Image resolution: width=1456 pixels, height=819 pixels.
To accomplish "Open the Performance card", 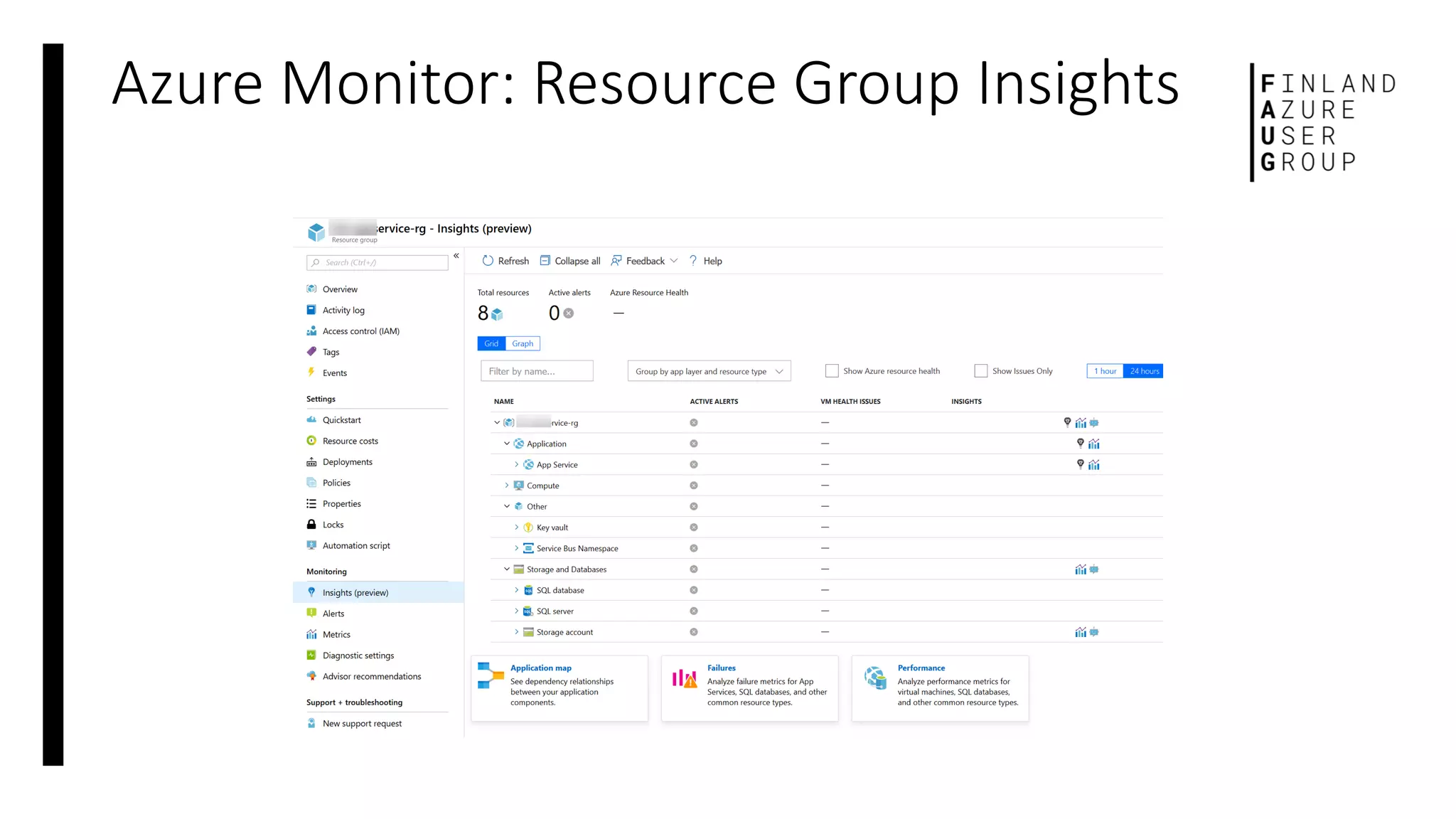I will coord(940,687).
